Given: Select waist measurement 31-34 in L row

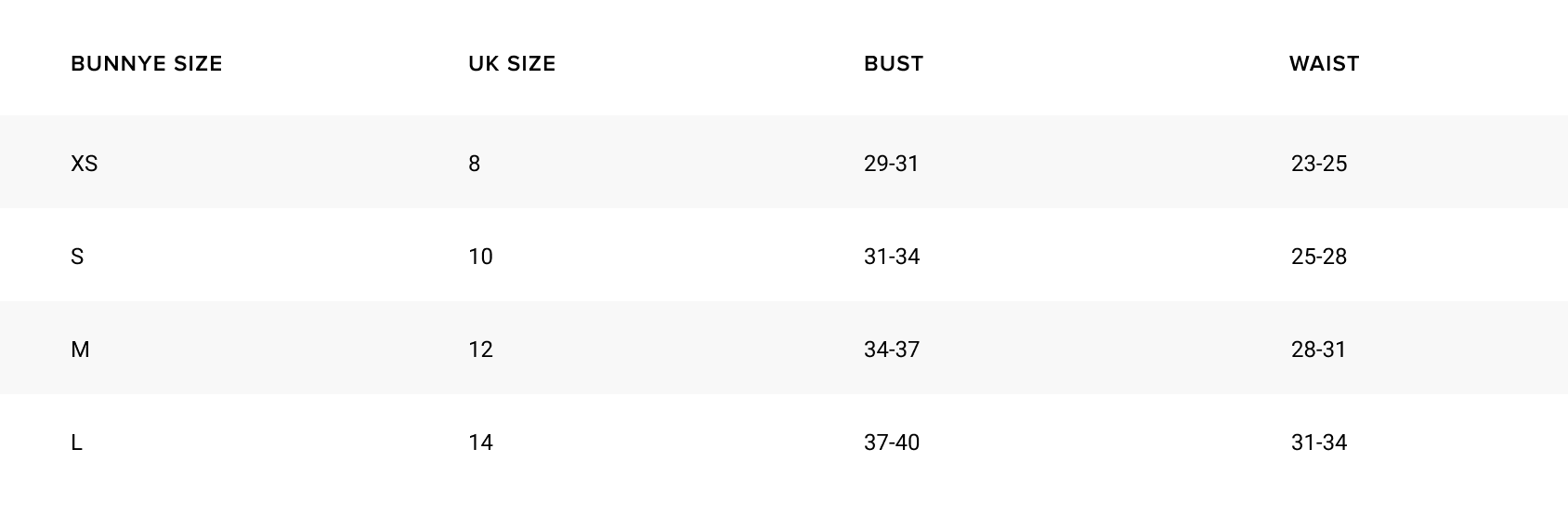Looking at the screenshot, I should pos(1318,442).
